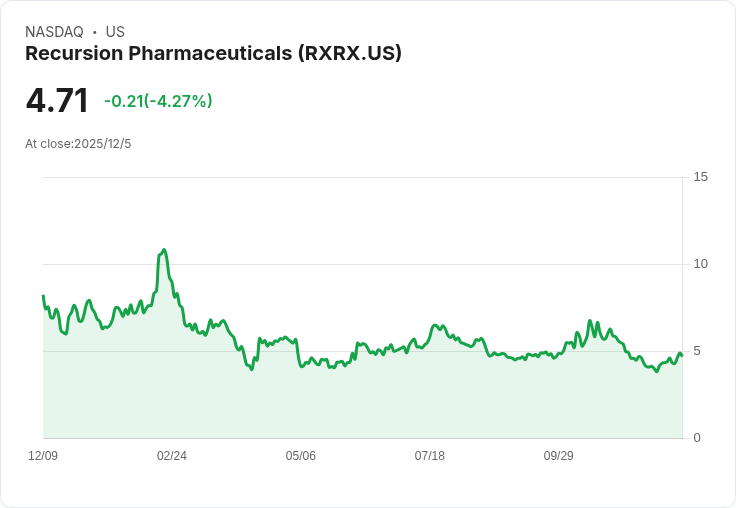This screenshot has width=736, height=508.
Task: Select the 09/29 date on x-axis
Action: click(x=559, y=456)
